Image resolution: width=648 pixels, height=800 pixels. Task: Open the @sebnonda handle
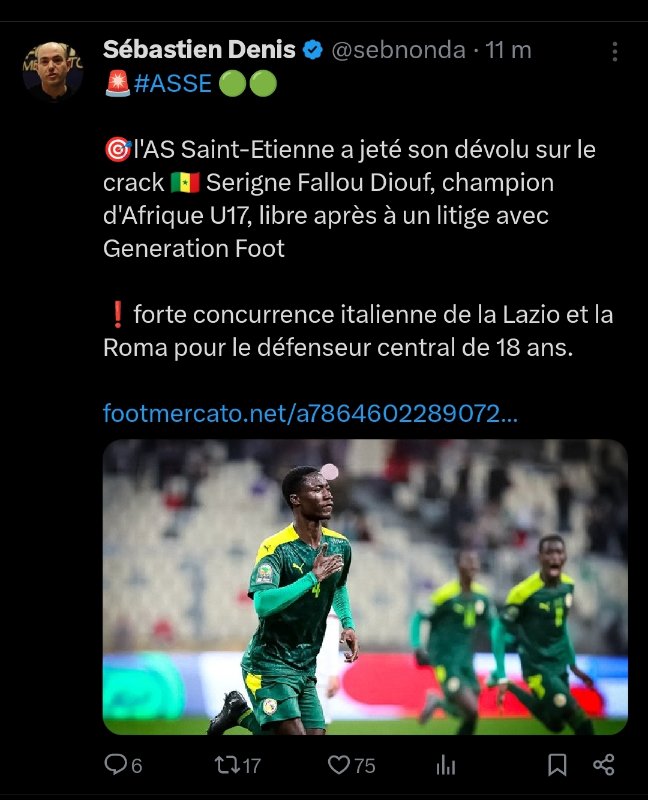398,51
